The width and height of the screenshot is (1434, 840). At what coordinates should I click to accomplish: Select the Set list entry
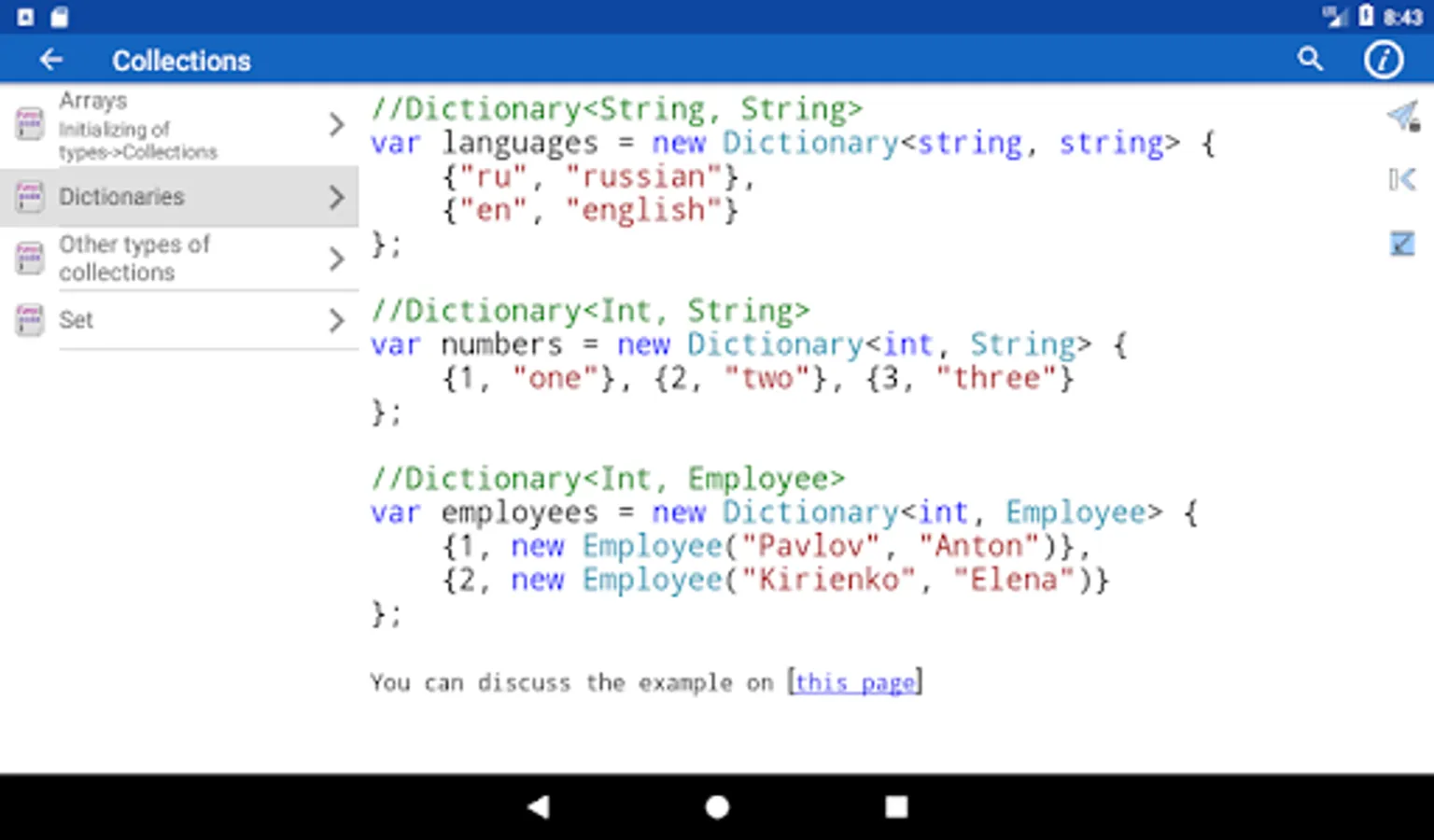point(179,320)
